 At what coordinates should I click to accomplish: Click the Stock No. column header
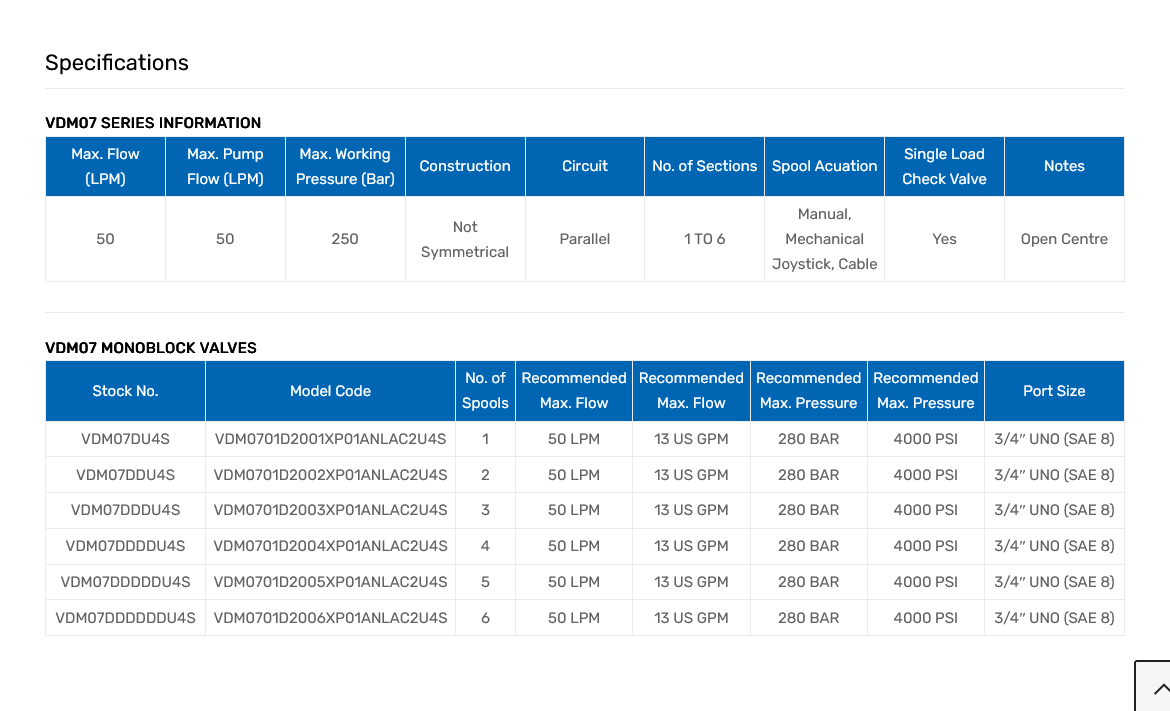(125, 391)
